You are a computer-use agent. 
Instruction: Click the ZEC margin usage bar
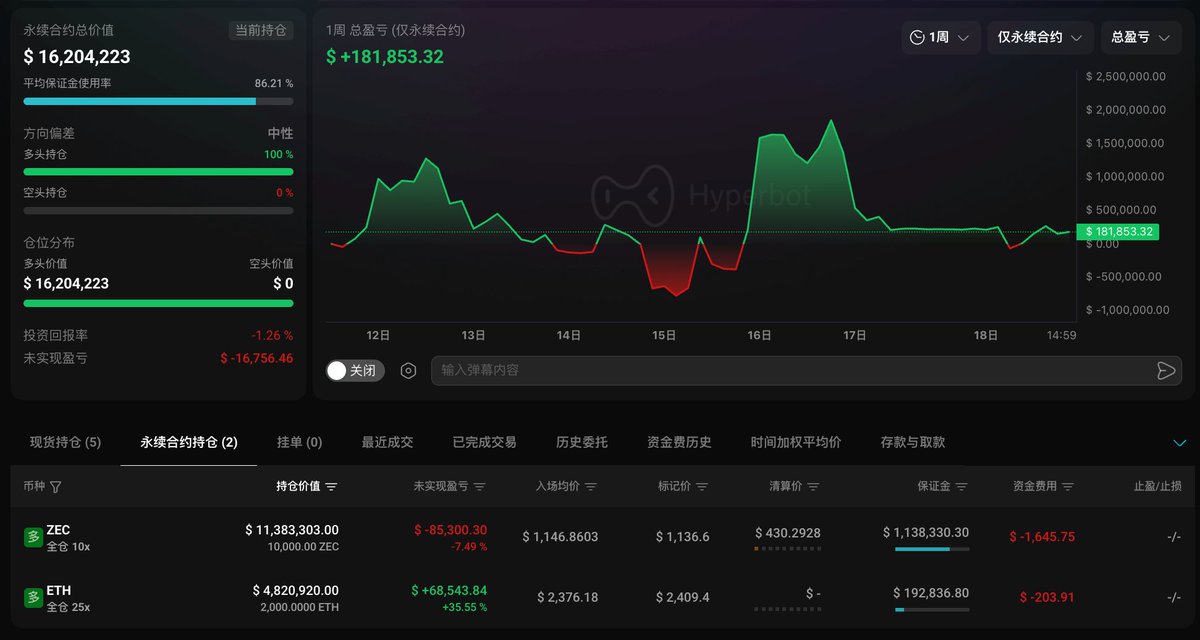pyautogui.click(x=932, y=549)
